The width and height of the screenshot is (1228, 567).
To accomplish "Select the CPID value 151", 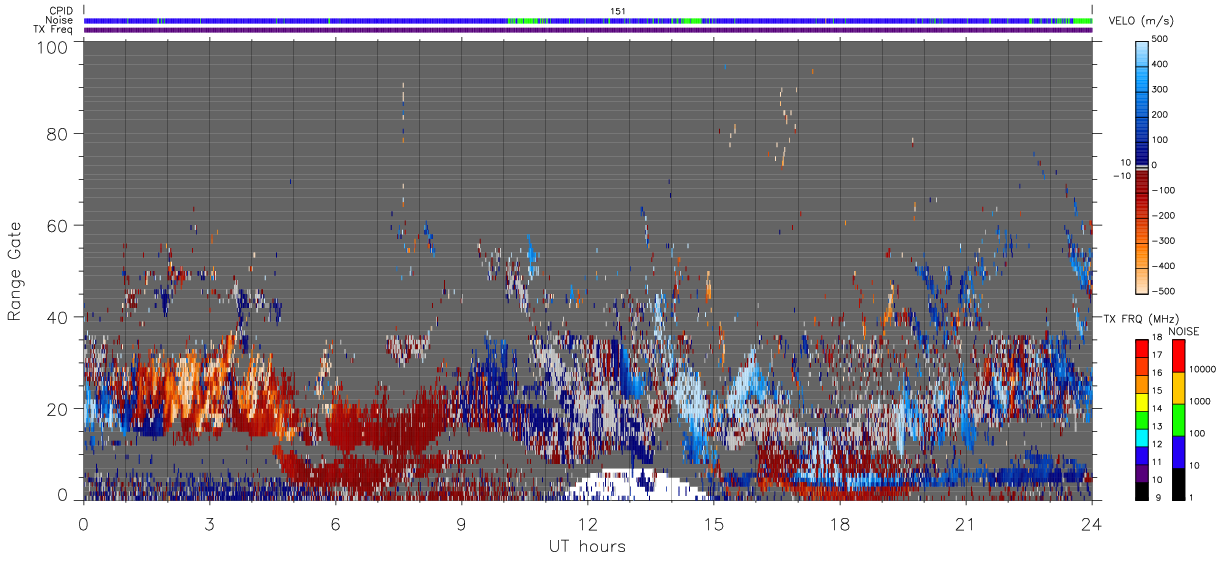I will point(617,11).
